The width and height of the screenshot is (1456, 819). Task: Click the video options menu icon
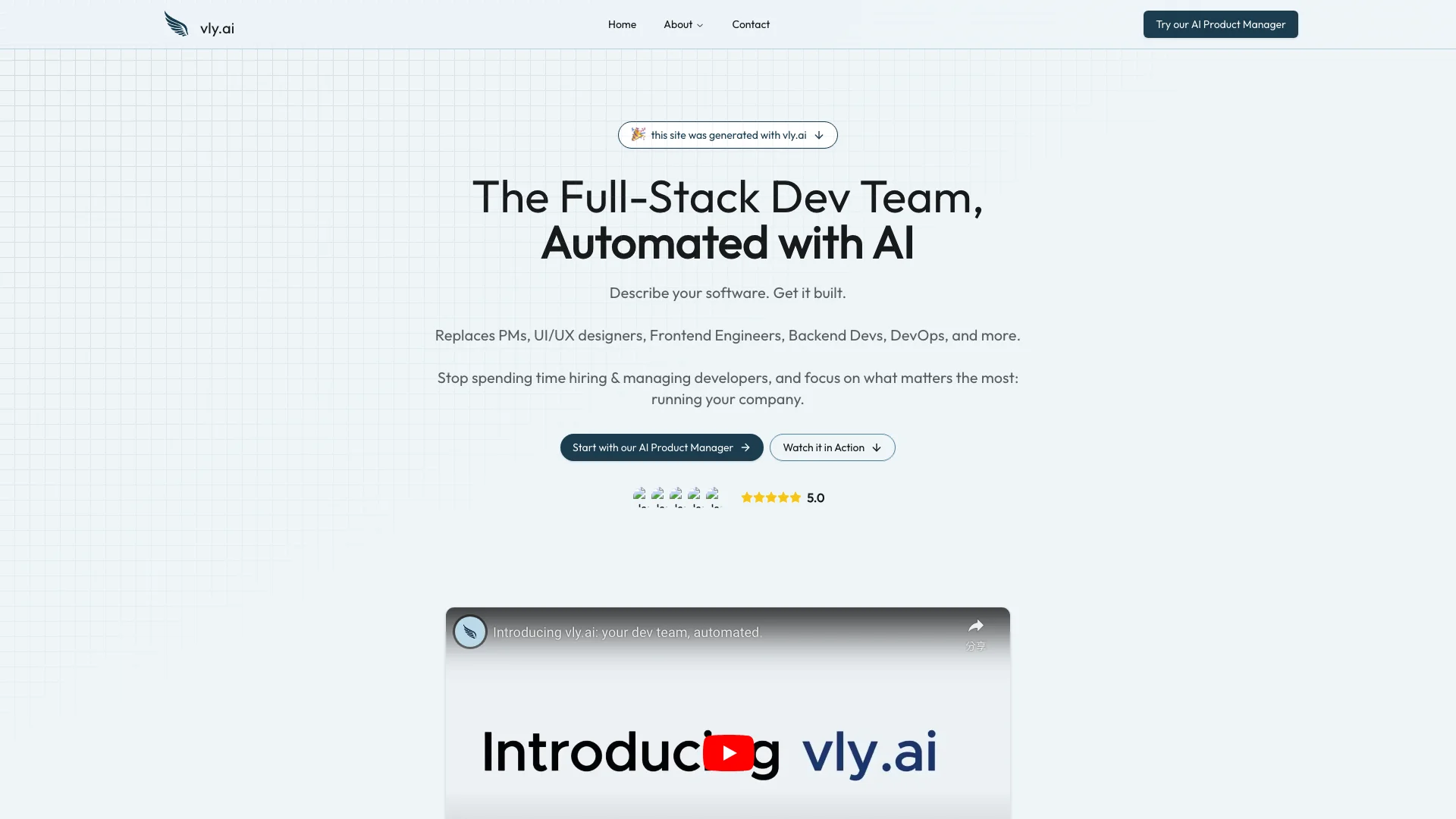(975, 625)
